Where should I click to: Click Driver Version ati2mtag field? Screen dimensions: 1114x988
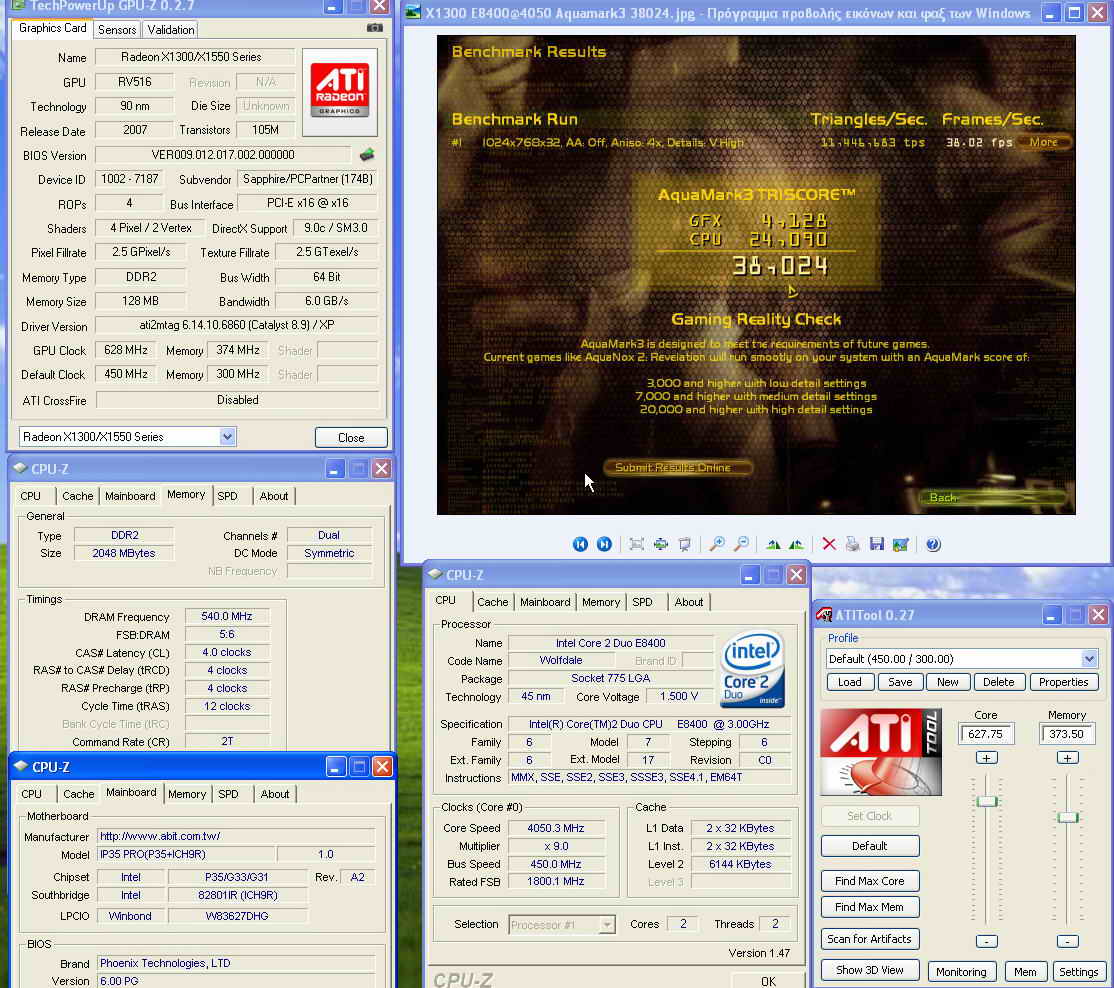[237, 325]
